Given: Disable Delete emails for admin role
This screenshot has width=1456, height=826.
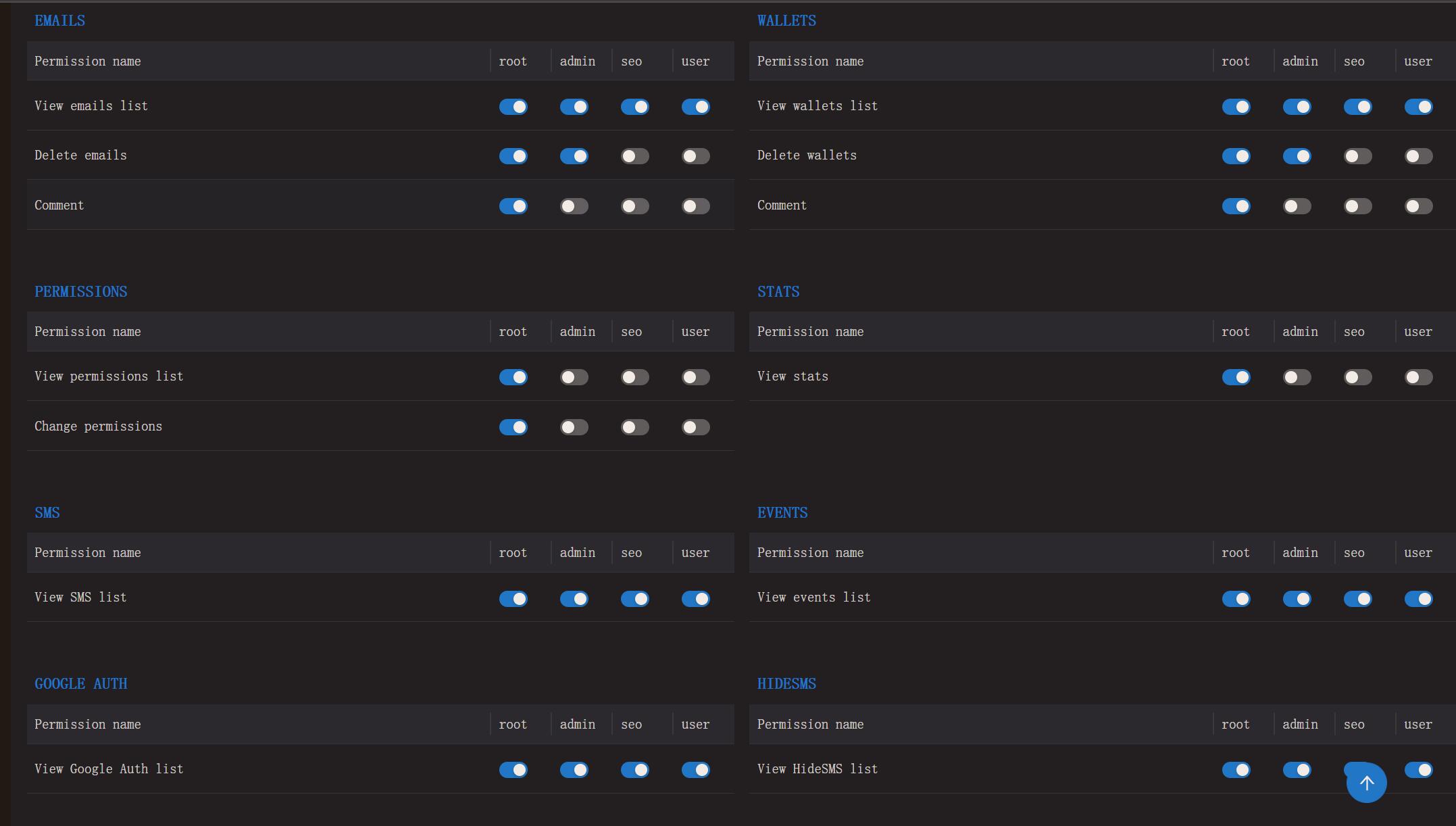Looking at the screenshot, I should tap(574, 156).
